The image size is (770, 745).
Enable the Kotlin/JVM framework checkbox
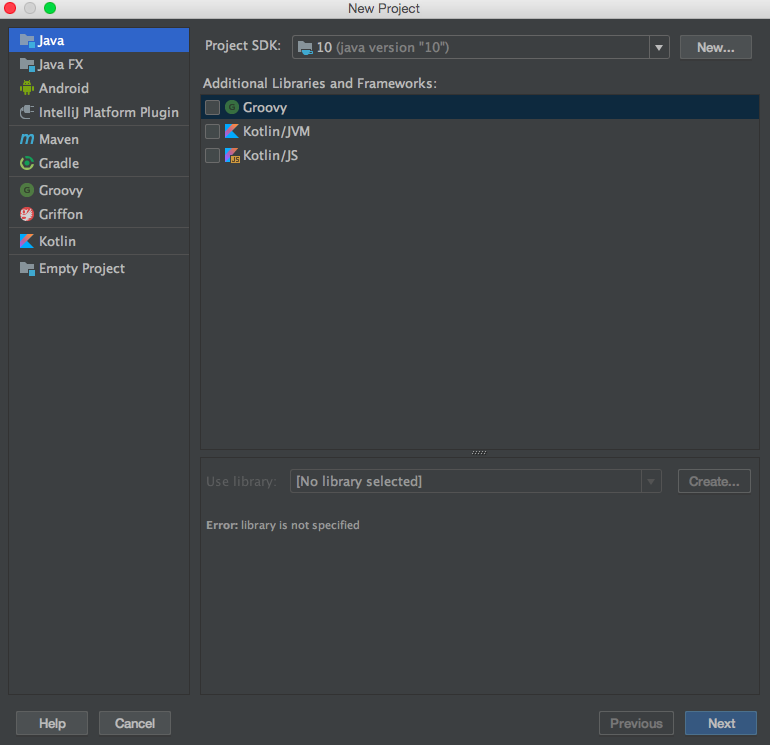pyautogui.click(x=212, y=131)
